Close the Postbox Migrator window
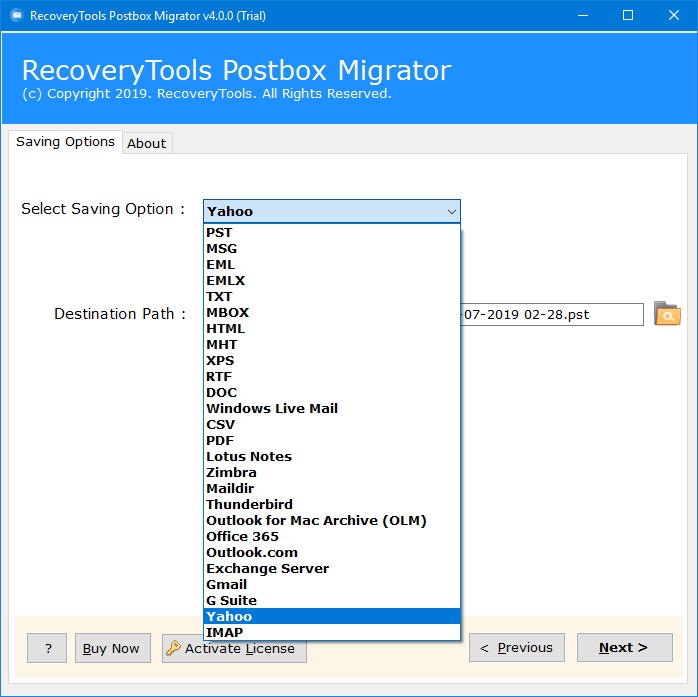Viewport: 698px width, 697px height. coord(674,16)
